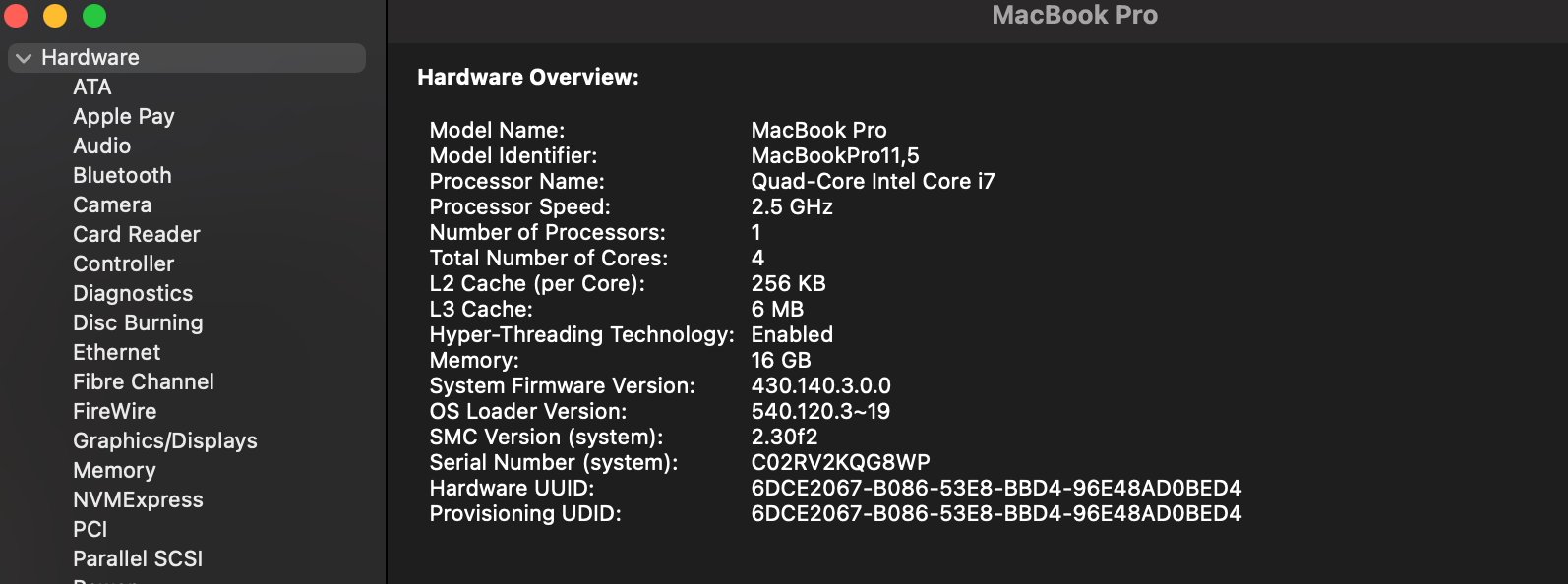Screen dimensions: 1568x584
Task: Select Audio in the hardware list
Action: tap(102, 146)
